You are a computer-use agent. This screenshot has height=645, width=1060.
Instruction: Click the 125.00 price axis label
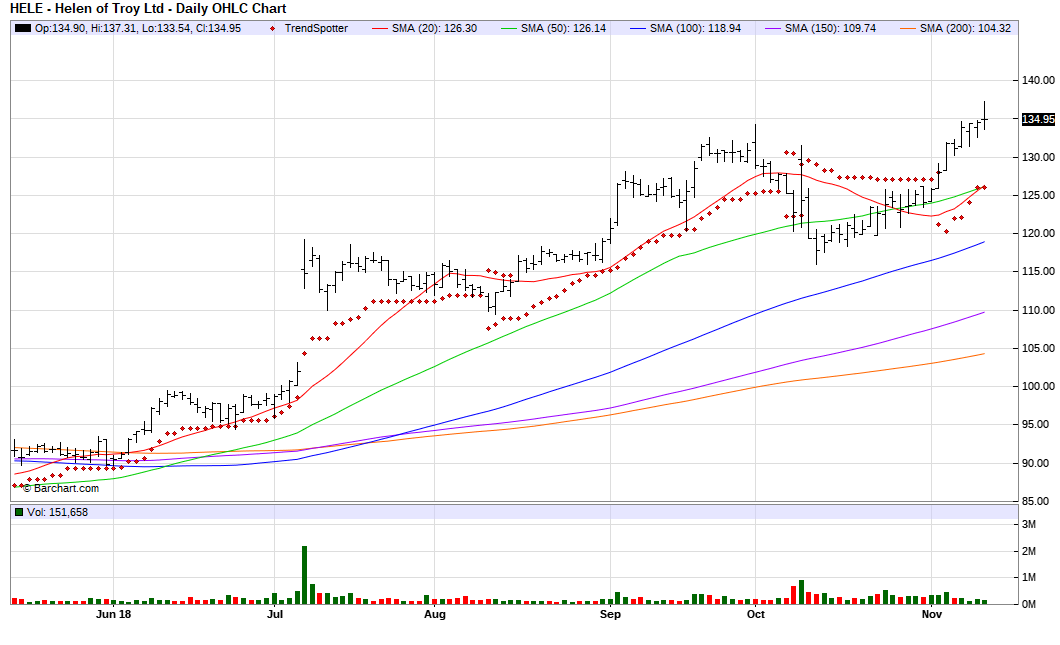[1038, 195]
